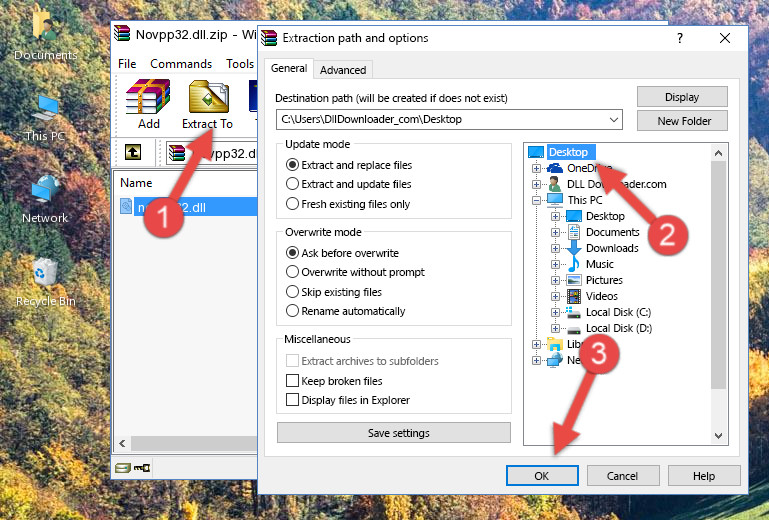
Task: Expand the Documents tree node
Action: pos(555,232)
